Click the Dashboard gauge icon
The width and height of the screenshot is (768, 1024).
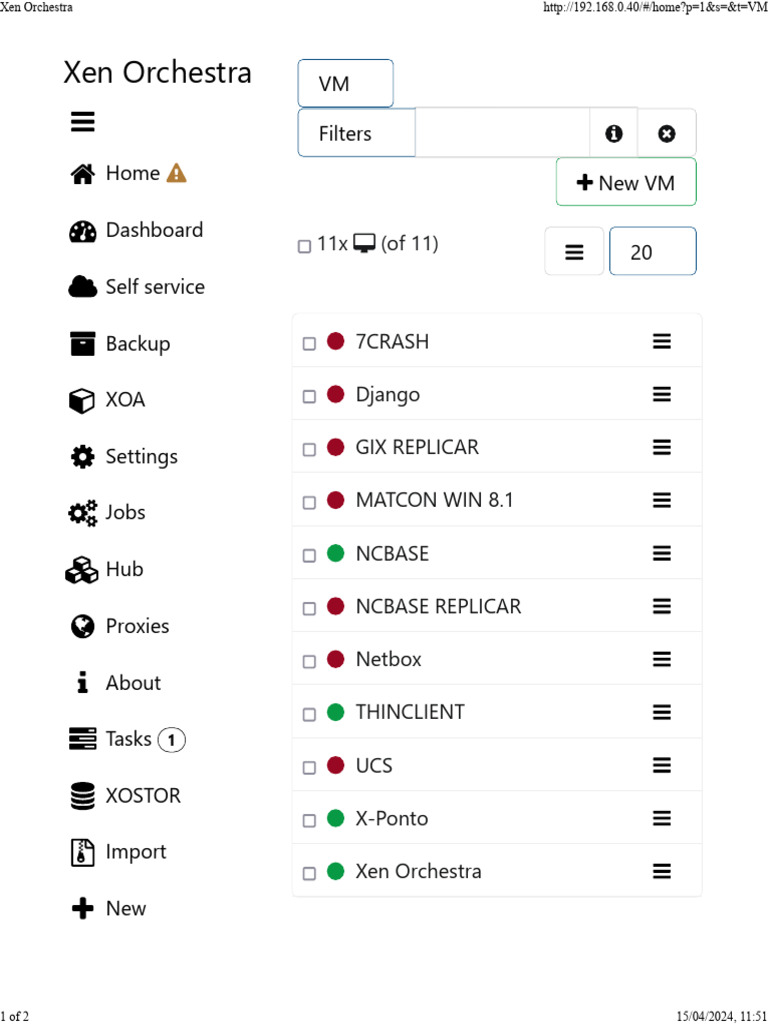coord(82,231)
